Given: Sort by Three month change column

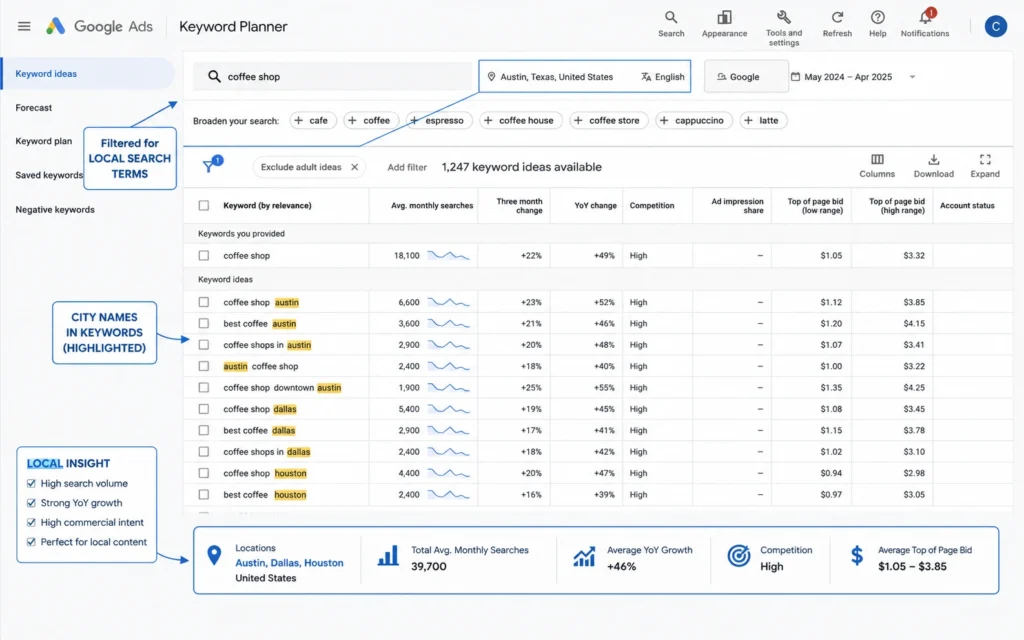Looking at the screenshot, I should pos(519,206).
